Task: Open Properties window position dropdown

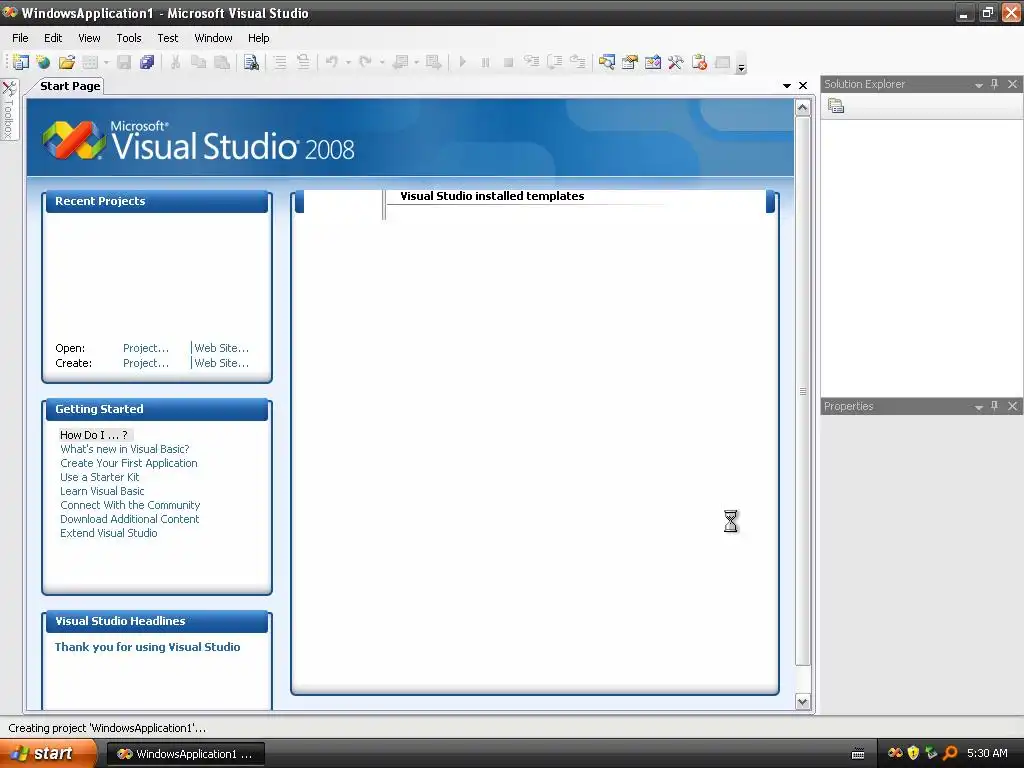Action: click(979, 407)
